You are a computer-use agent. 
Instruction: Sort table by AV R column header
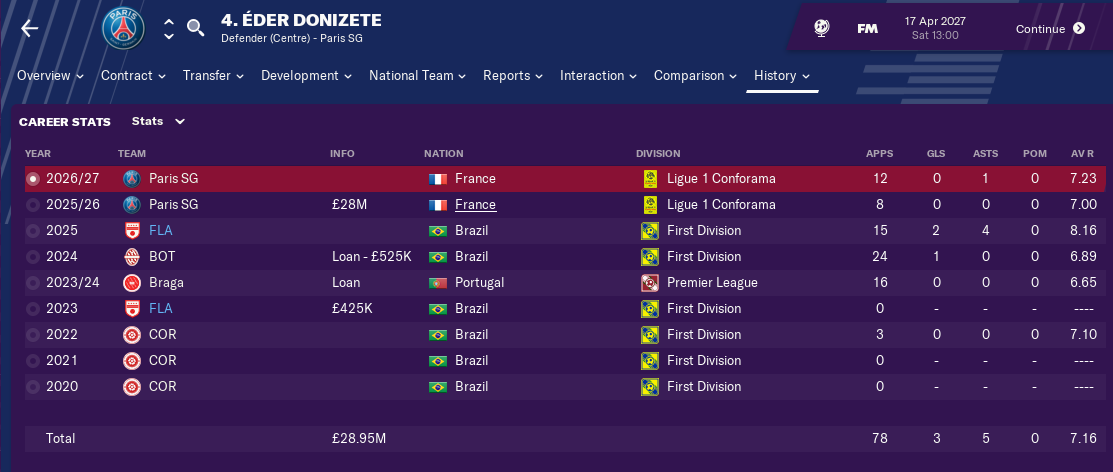[x=1083, y=154]
